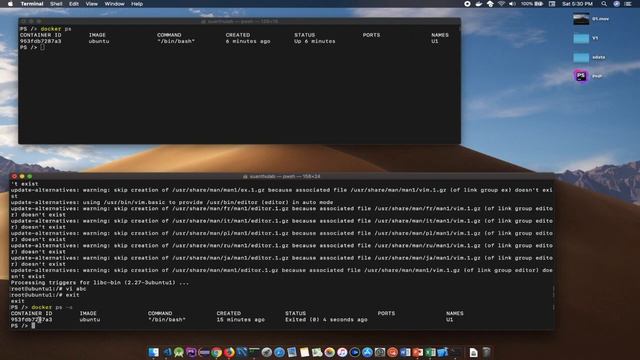This screenshot has width=640, height=360.
Task: Close the lower terminal window
Action: click(x=14, y=176)
